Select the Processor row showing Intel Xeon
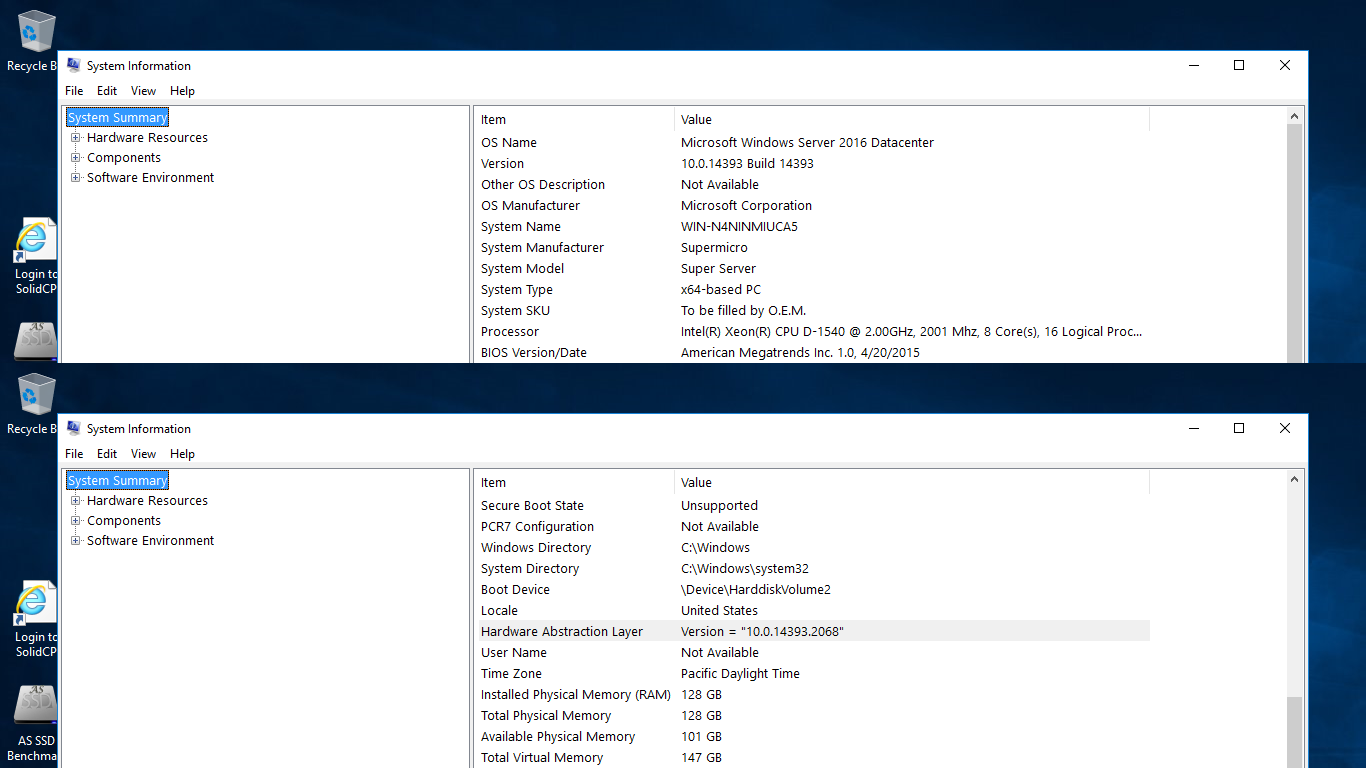1366x768 pixels. pyautogui.click(x=510, y=332)
